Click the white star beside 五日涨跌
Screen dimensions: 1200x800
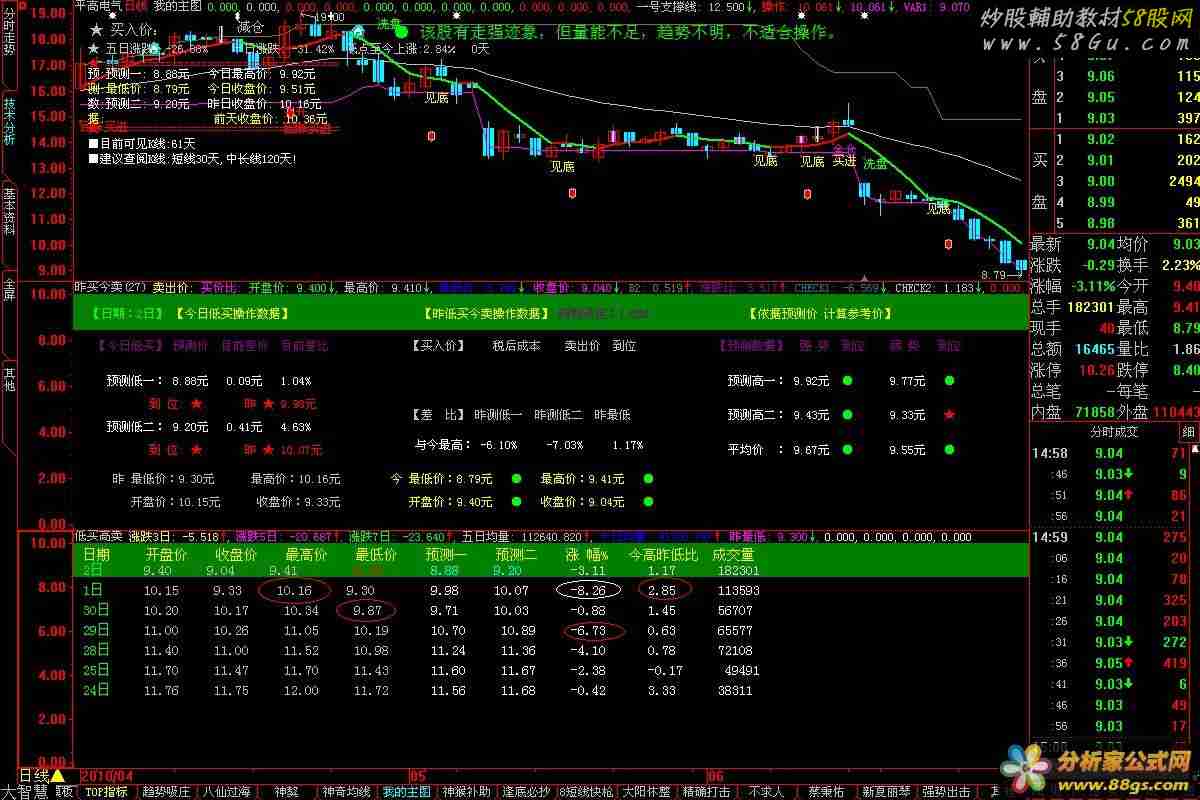click(x=94, y=48)
